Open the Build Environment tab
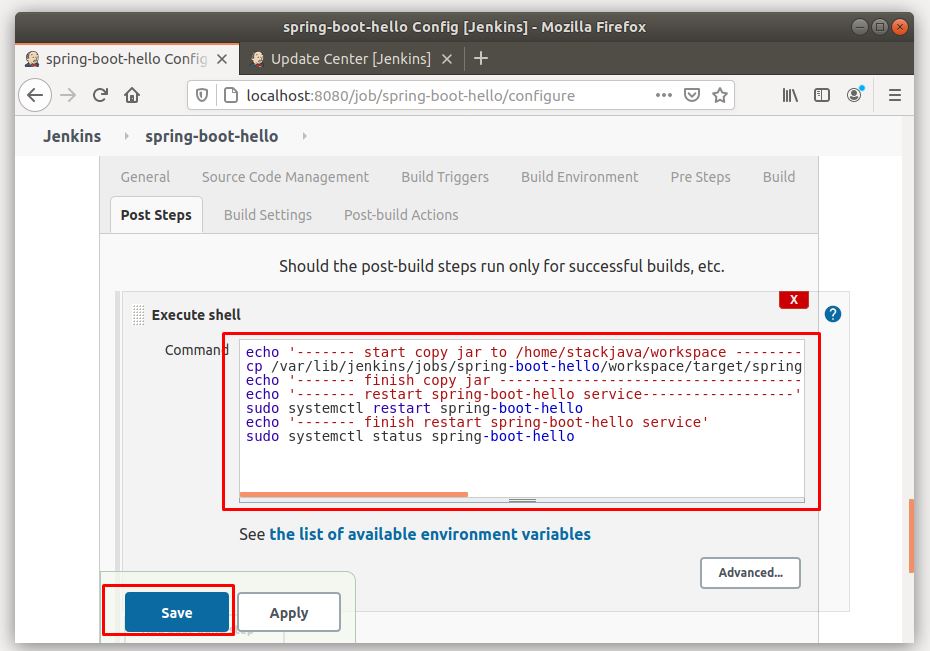Image resolution: width=930 pixels, height=651 pixels. pyautogui.click(x=579, y=177)
